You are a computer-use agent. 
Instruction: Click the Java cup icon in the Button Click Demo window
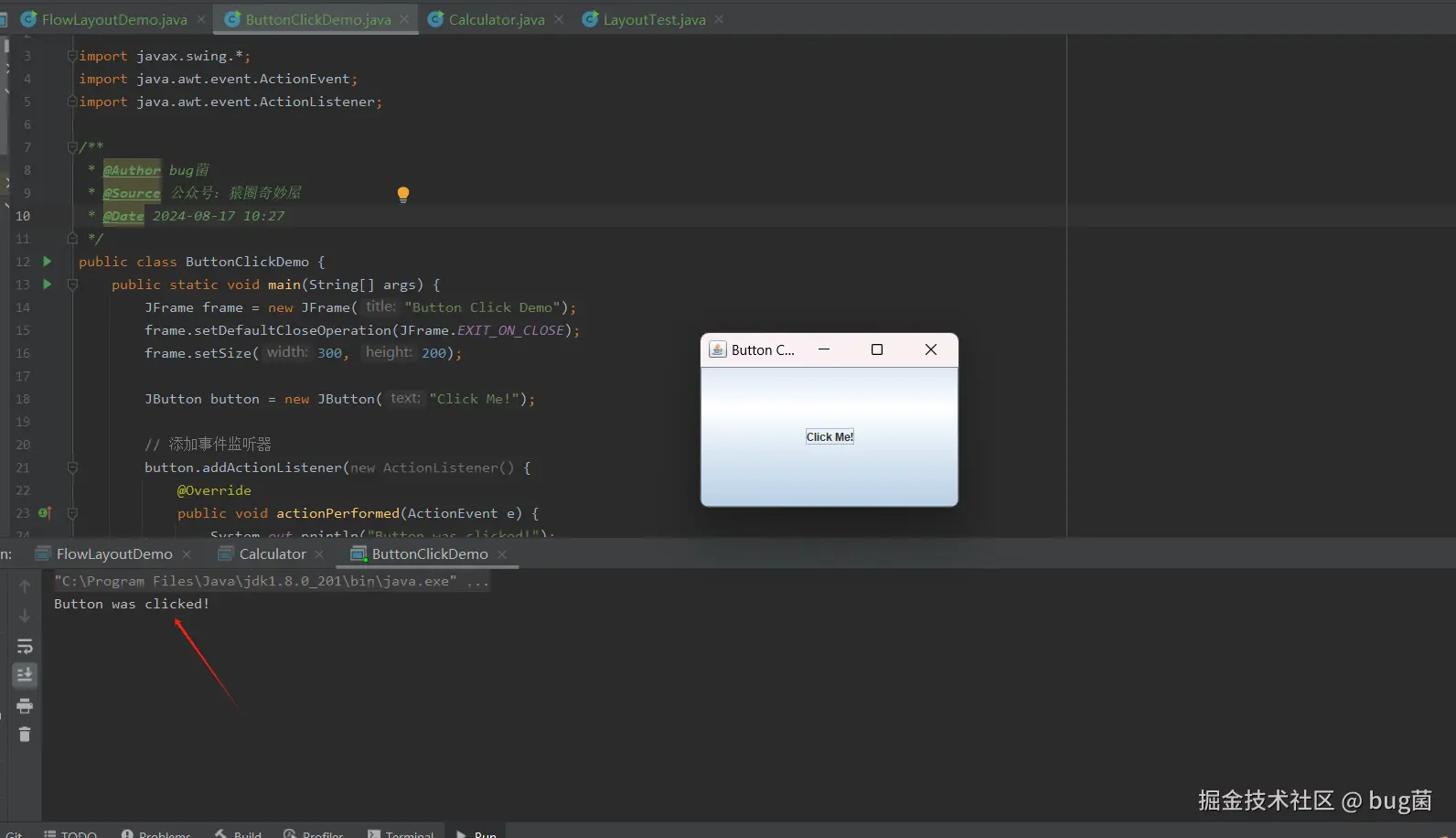(718, 349)
